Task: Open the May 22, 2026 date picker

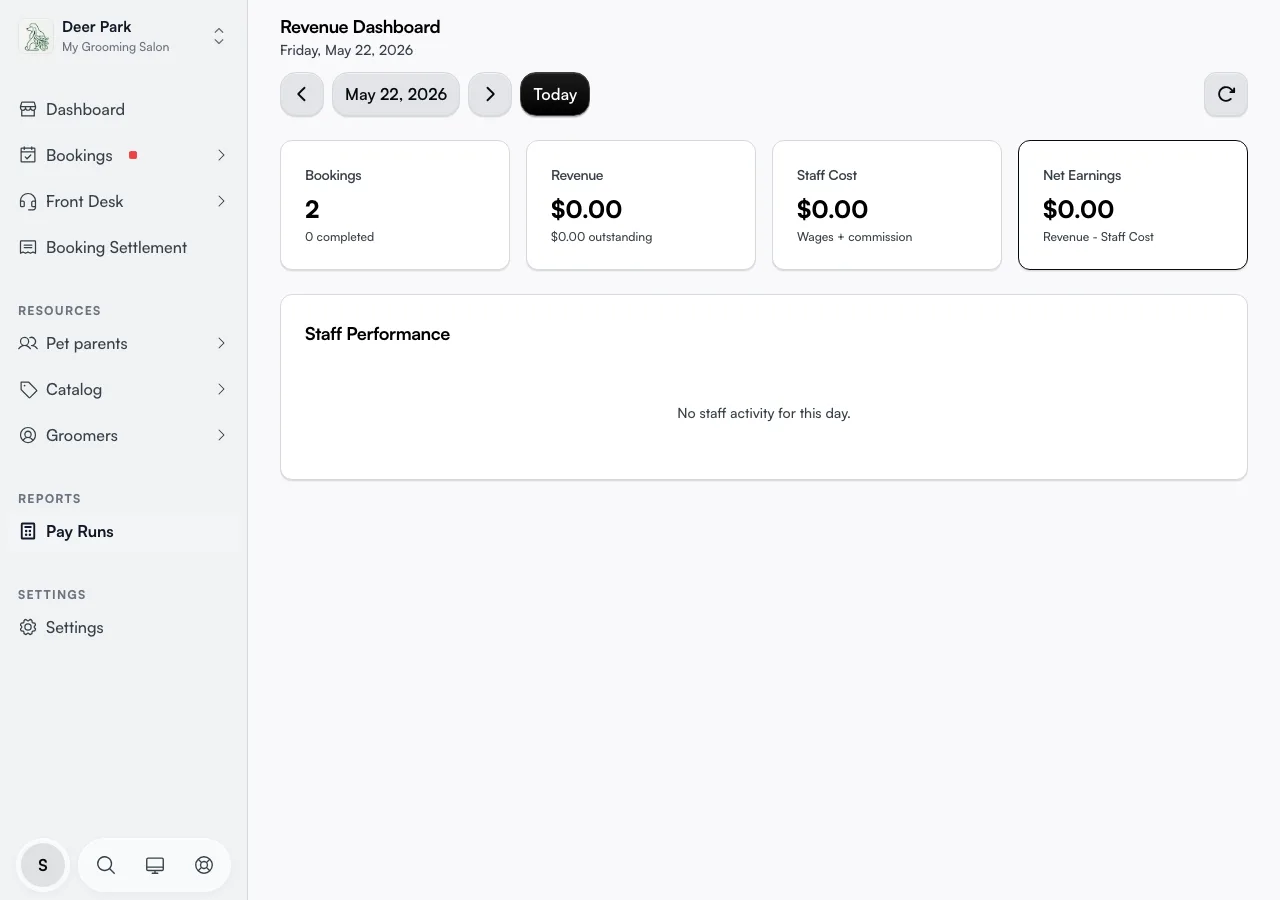Action: pos(396,94)
